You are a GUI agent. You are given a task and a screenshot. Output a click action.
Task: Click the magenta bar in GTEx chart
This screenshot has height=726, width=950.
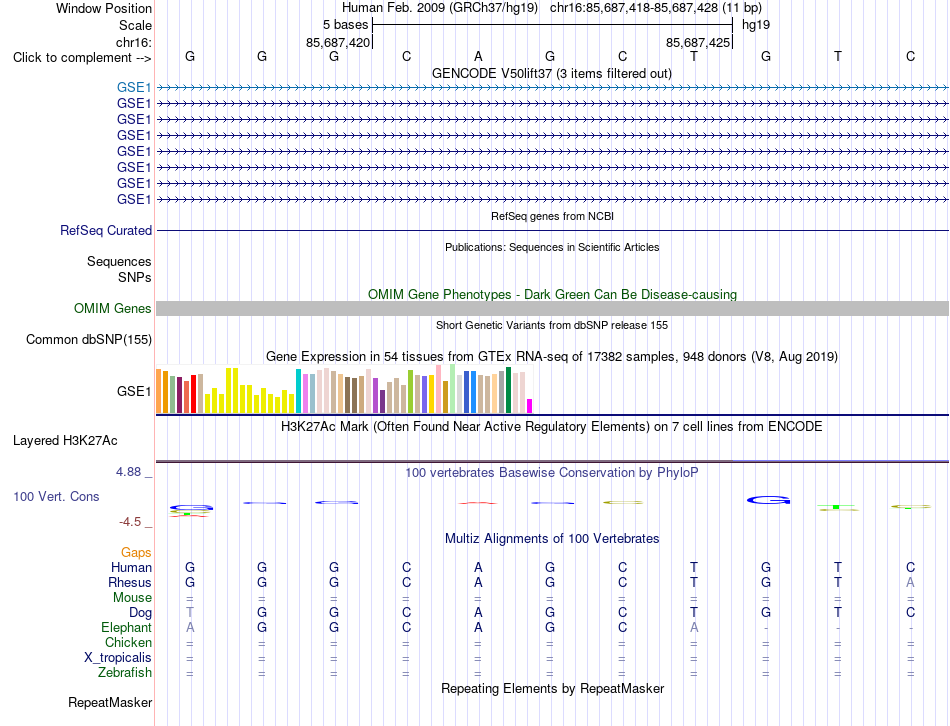[x=530, y=406]
